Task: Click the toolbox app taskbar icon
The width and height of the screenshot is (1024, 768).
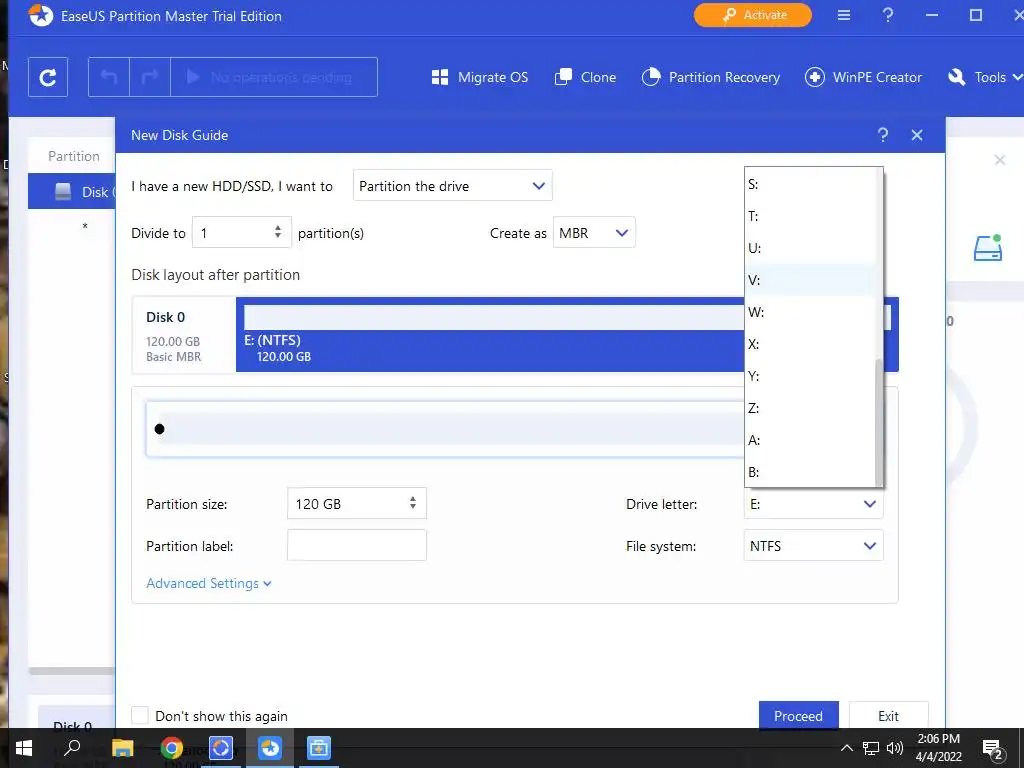Action: tap(319, 748)
